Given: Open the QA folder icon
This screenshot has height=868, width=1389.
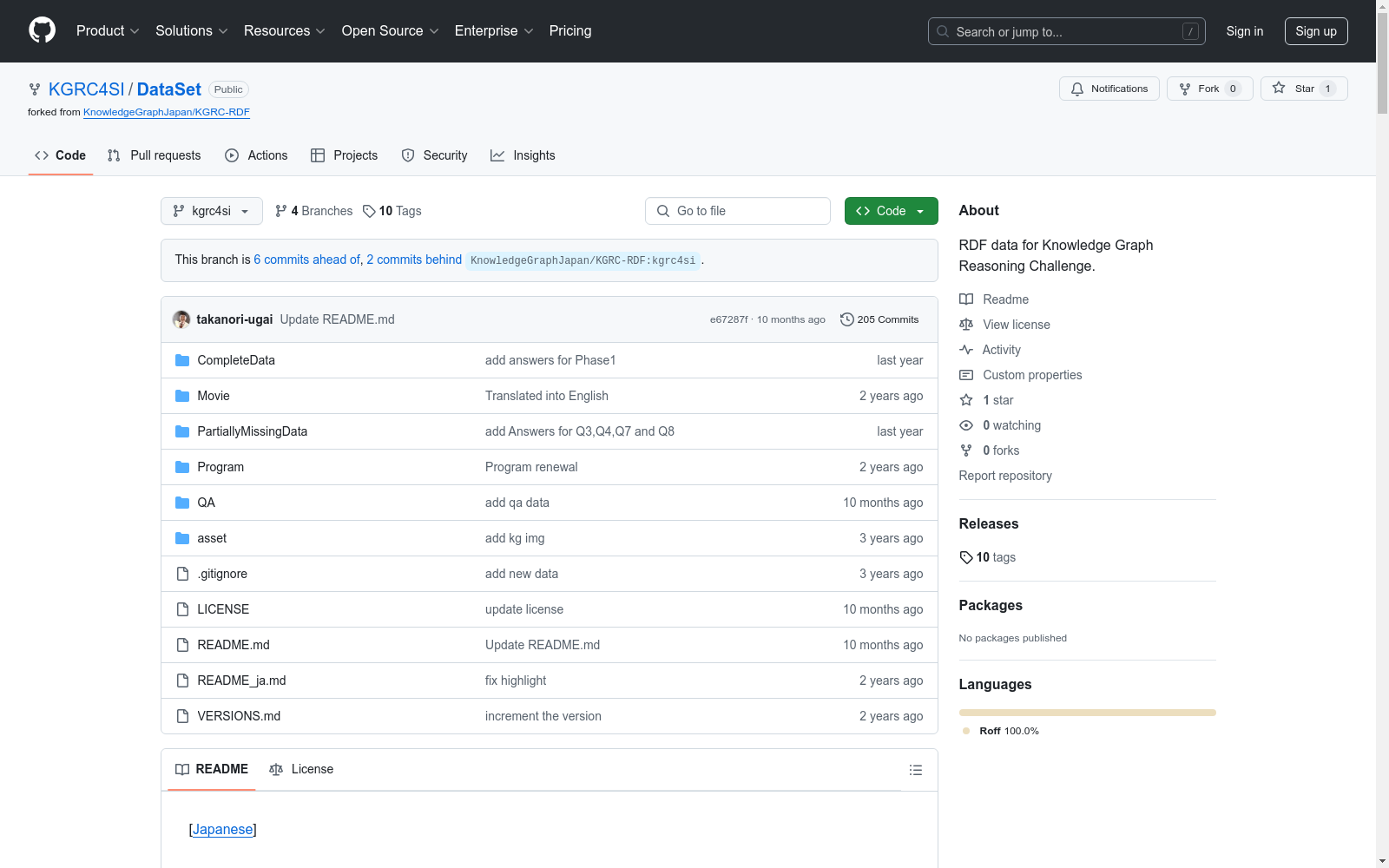Looking at the screenshot, I should pyautogui.click(x=182, y=503).
